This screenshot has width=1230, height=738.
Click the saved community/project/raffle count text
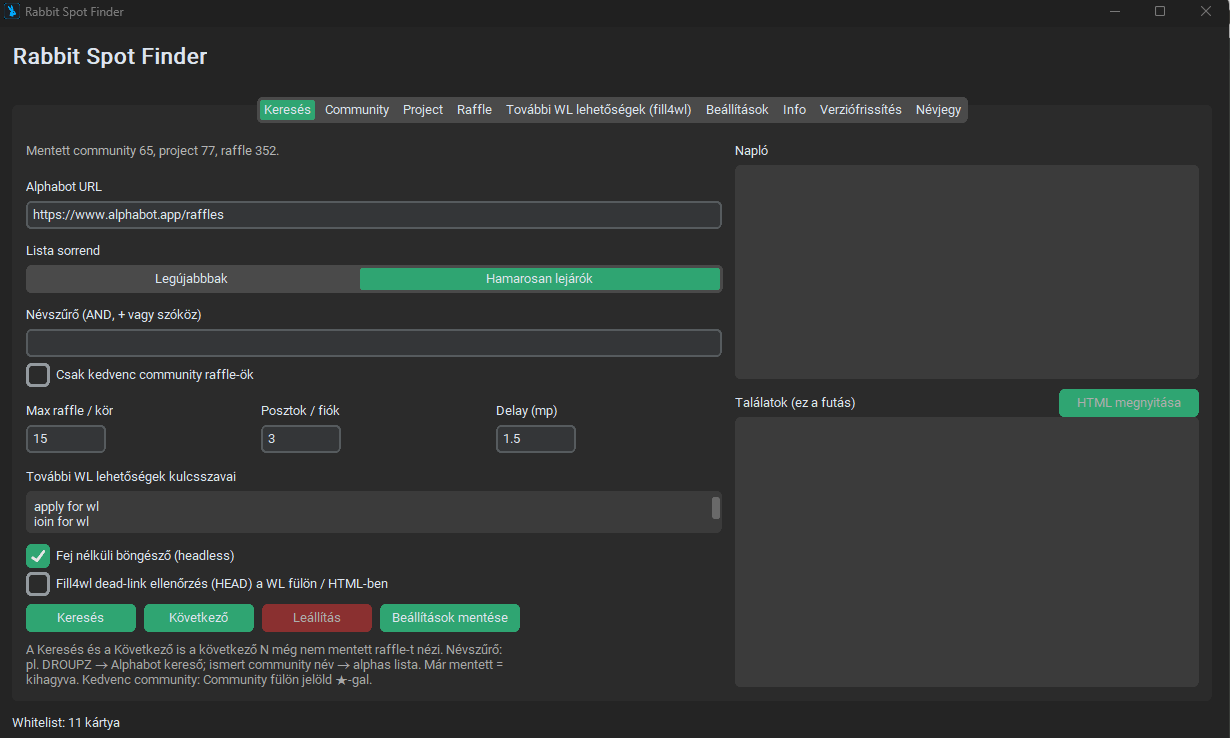[x=153, y=151]
